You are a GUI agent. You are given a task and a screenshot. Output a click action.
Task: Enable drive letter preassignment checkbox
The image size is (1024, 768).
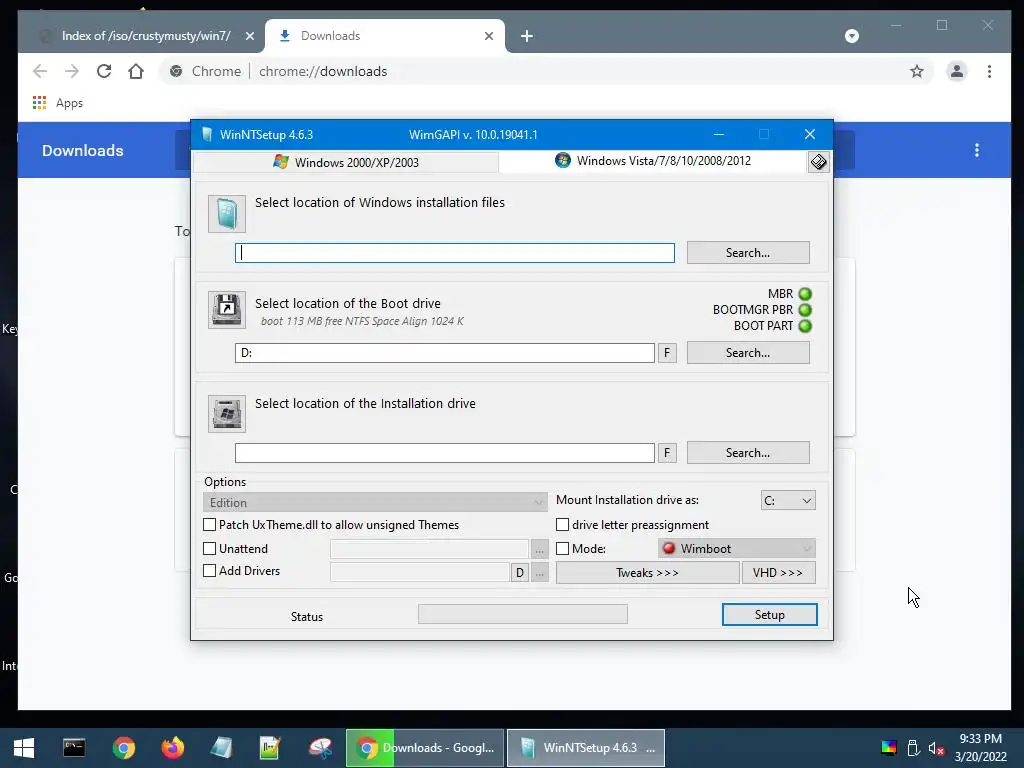(x=562, y=524)
